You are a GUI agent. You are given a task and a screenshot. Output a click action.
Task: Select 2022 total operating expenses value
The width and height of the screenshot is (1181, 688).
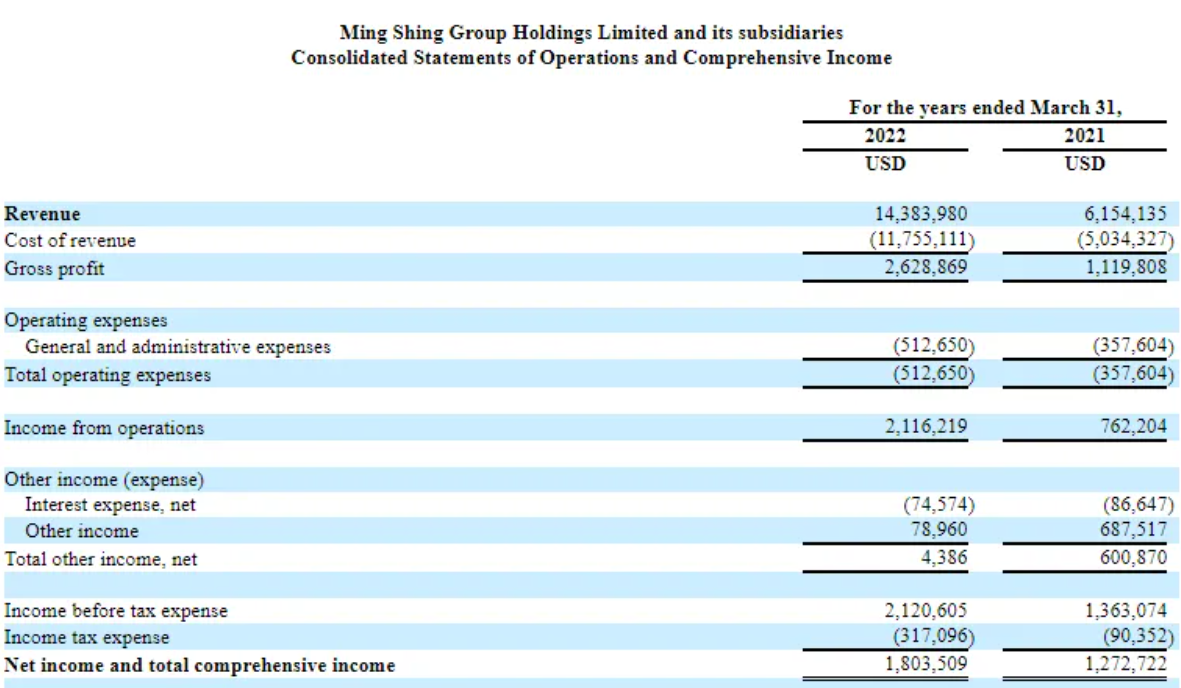pos(934,374)
